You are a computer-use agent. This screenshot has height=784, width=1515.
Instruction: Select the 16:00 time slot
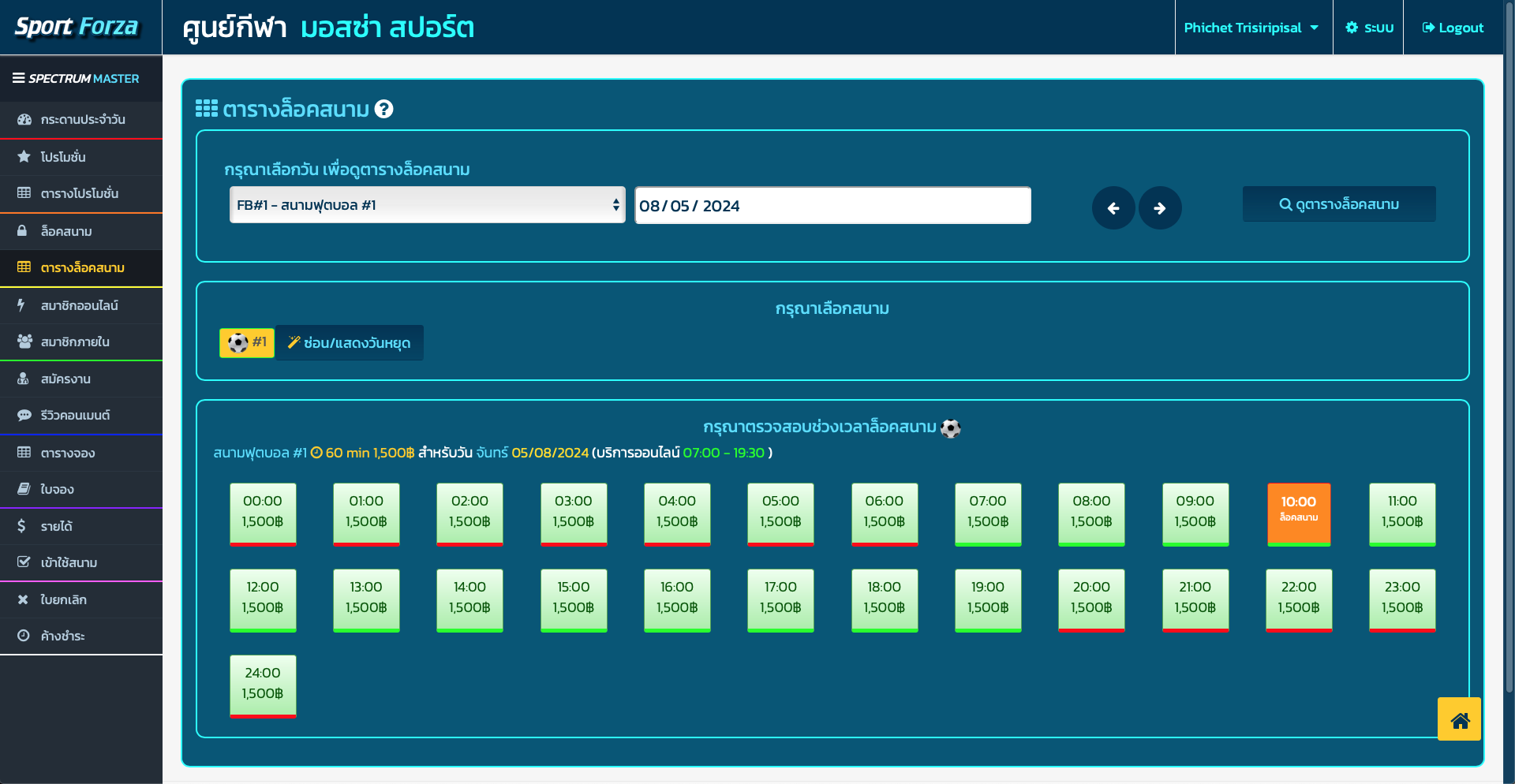pos(677,599)
